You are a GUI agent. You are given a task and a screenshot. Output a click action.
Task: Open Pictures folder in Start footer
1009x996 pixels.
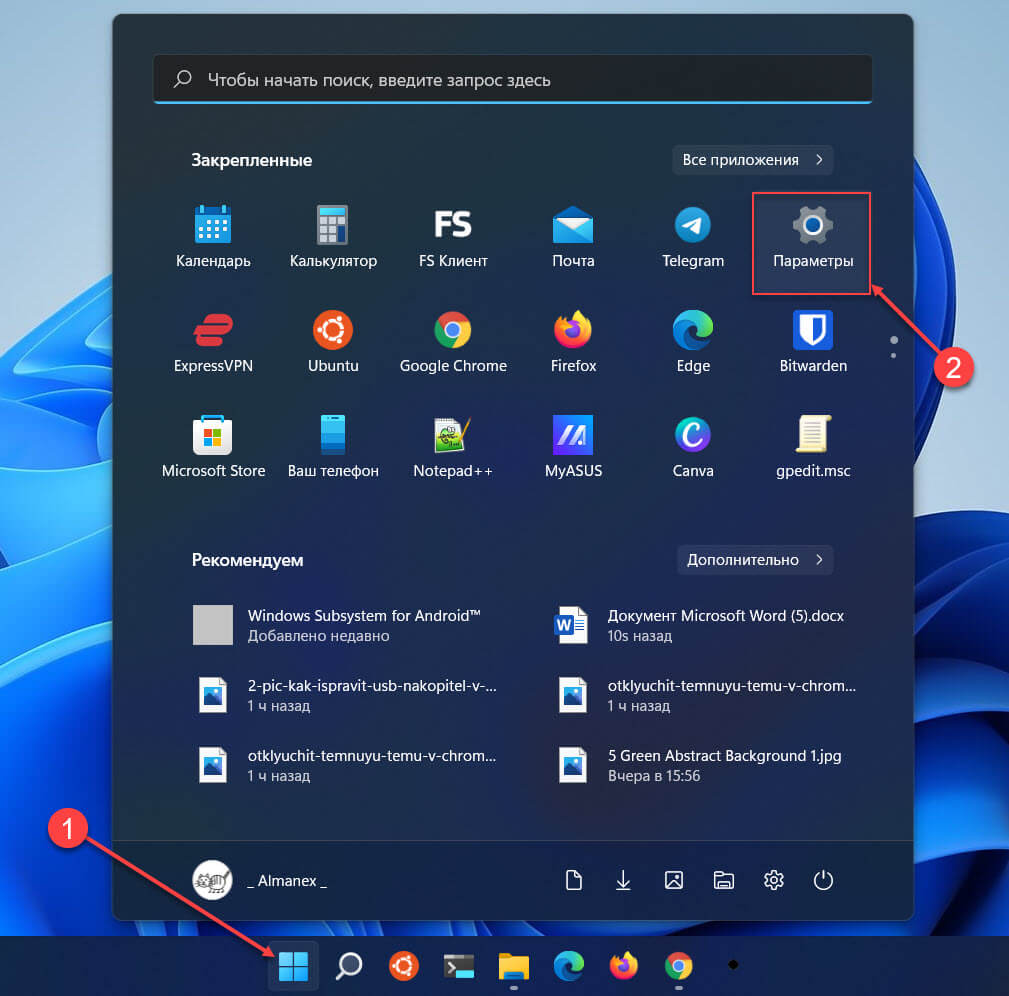[x=674, y=880]
